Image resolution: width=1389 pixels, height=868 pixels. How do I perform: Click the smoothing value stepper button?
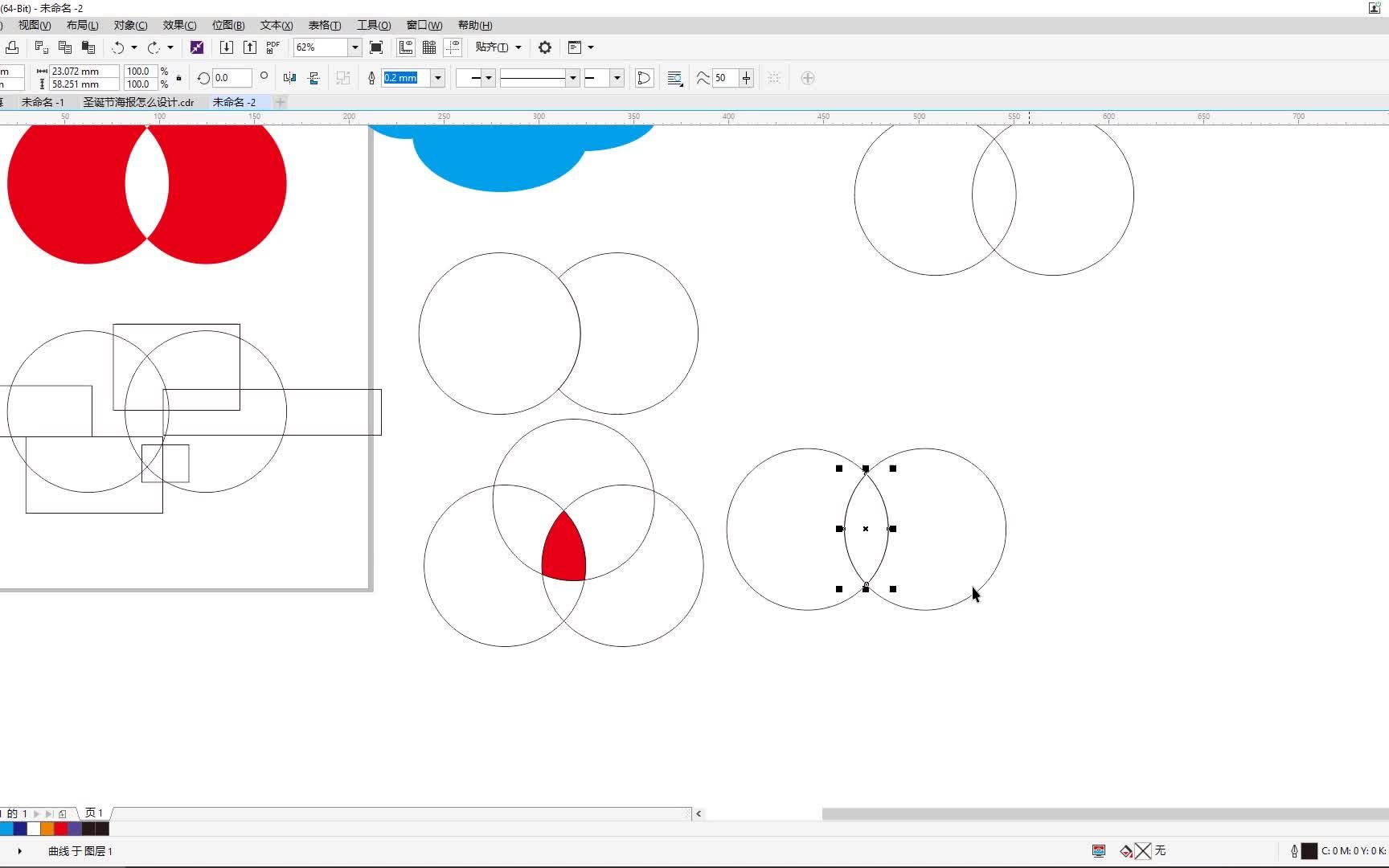[747, 78]
